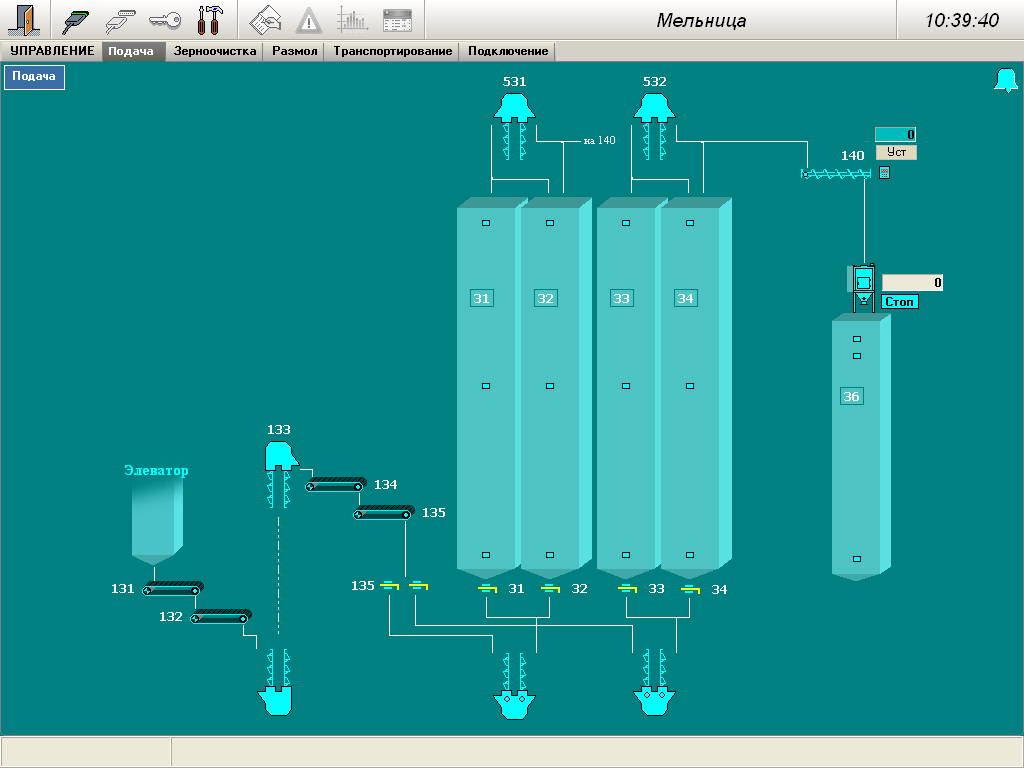Switch to the Зерноочистка tab
Screen dimensions: 1024x768
tap(215, 51)
